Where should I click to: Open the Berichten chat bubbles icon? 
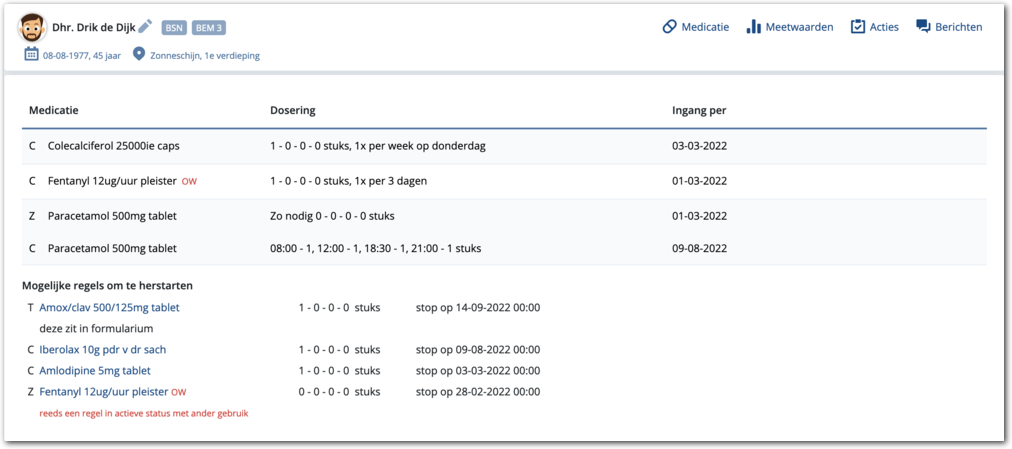[923, 27]
